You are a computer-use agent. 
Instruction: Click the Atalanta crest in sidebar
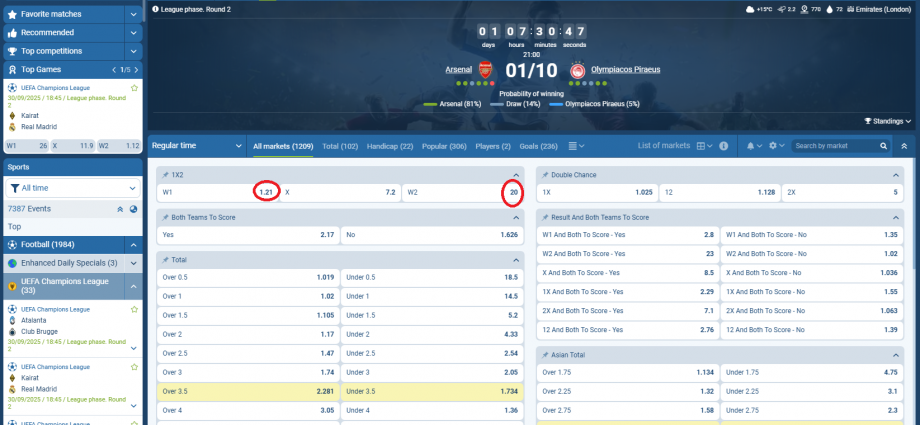point(12,321)
